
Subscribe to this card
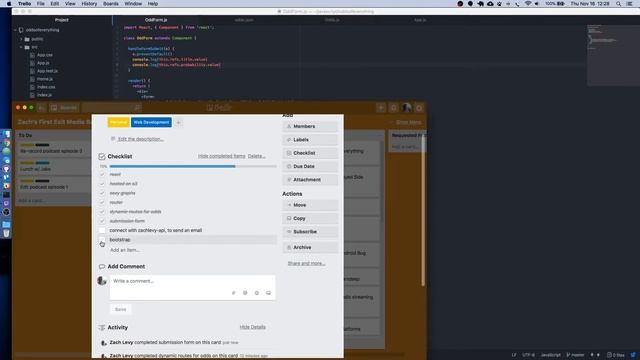click(310, 231)
